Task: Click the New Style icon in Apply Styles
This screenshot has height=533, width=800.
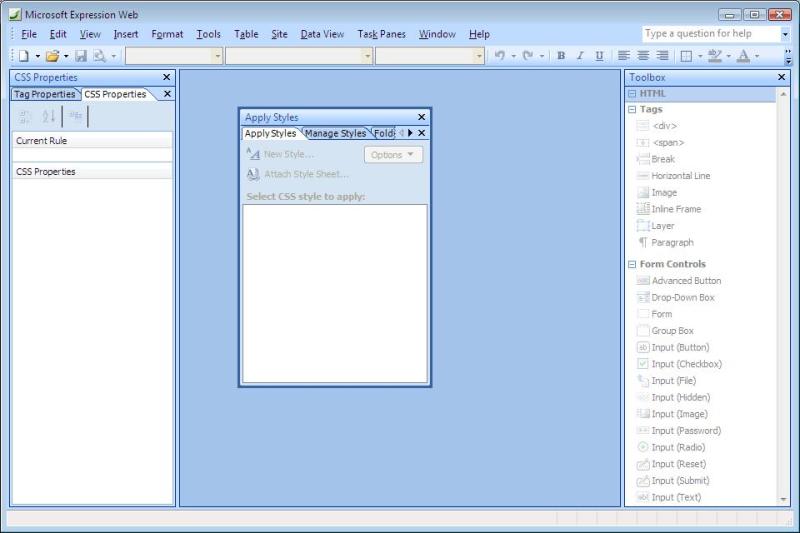Action: (x=253, y=154)
